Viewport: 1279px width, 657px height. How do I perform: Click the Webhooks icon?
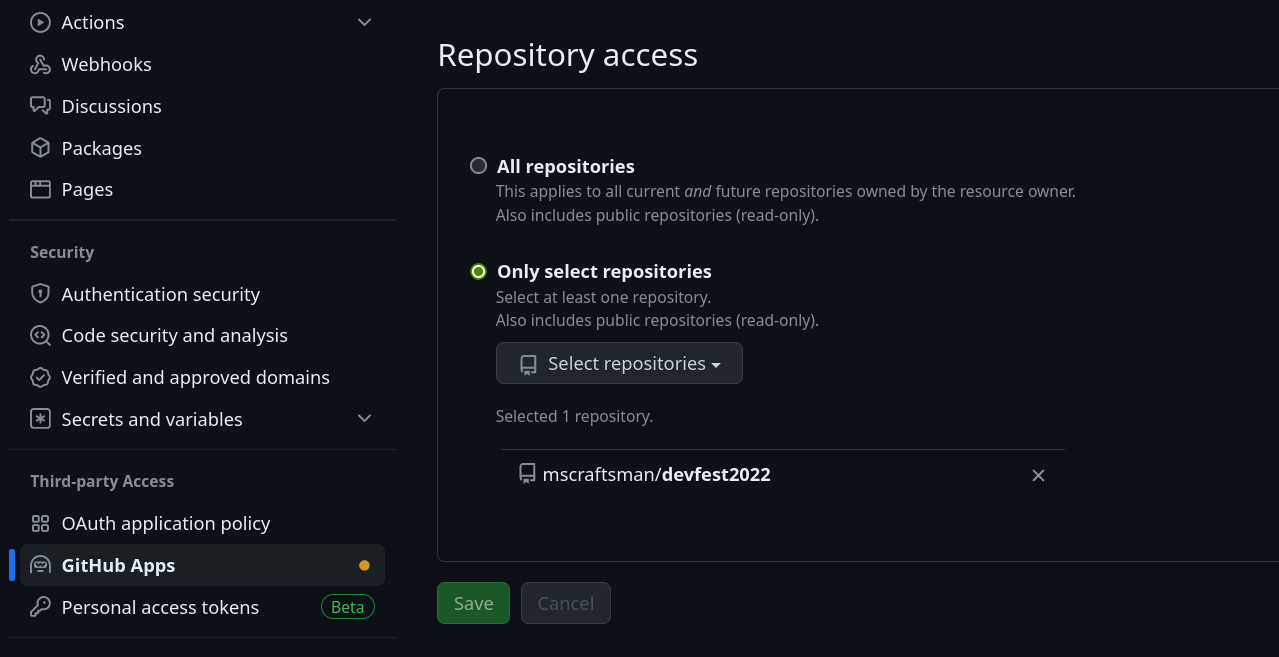point(40,64)
